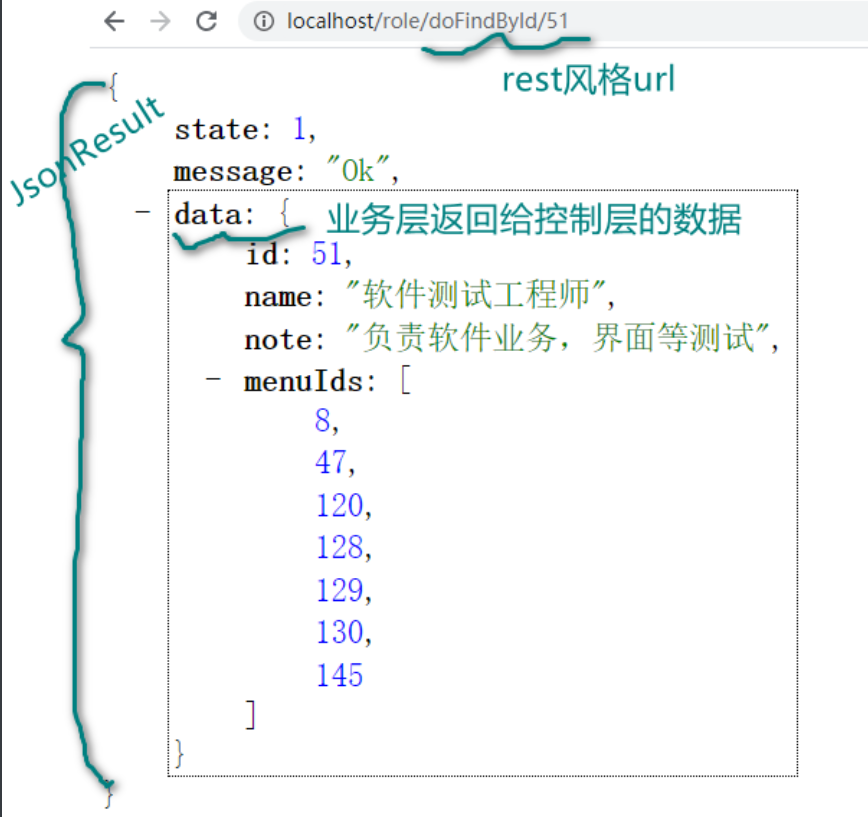Click menuIds array value 145
The width and height of the screenshot is (868, 817).
point(339,675)
